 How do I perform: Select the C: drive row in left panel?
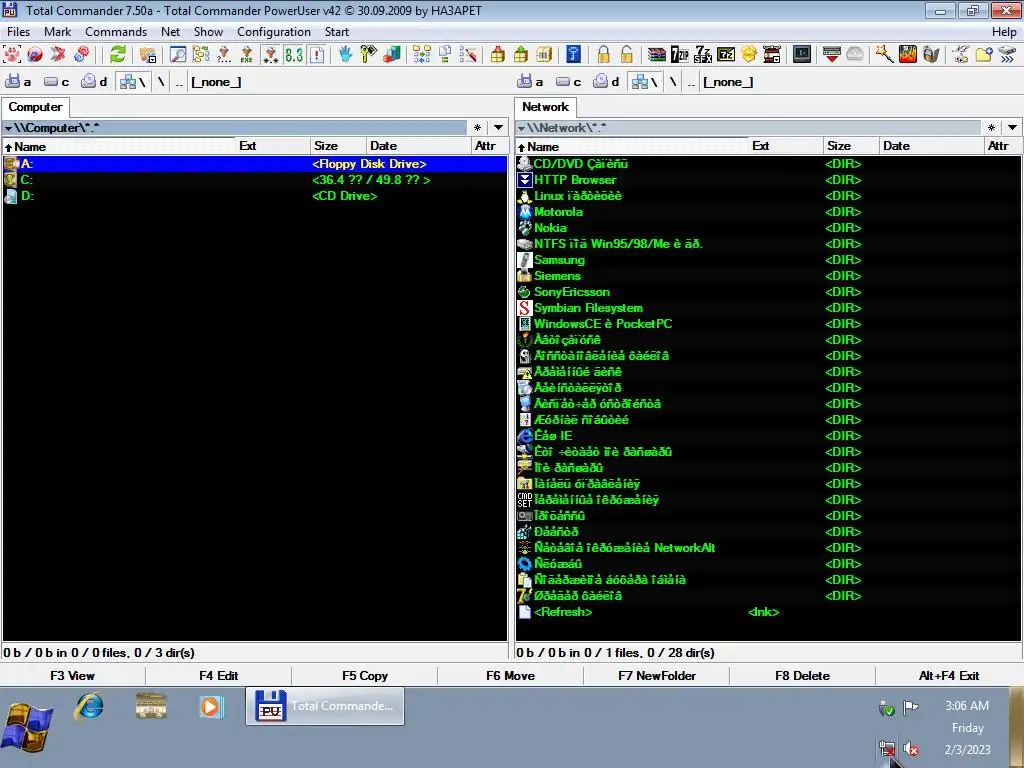point(255,180)
